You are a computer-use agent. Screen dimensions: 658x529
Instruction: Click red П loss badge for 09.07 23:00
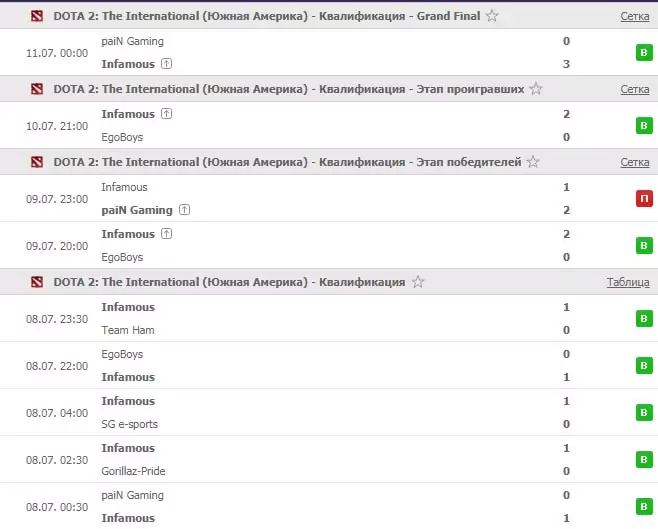point(644,198)
